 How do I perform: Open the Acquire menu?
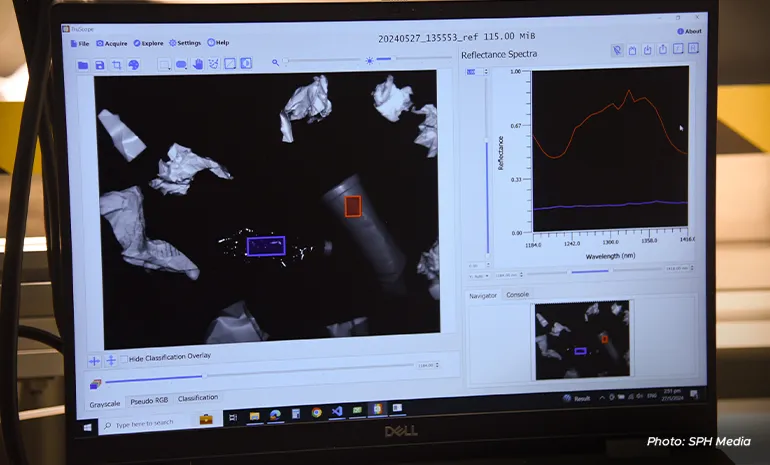tap(111, 44)
